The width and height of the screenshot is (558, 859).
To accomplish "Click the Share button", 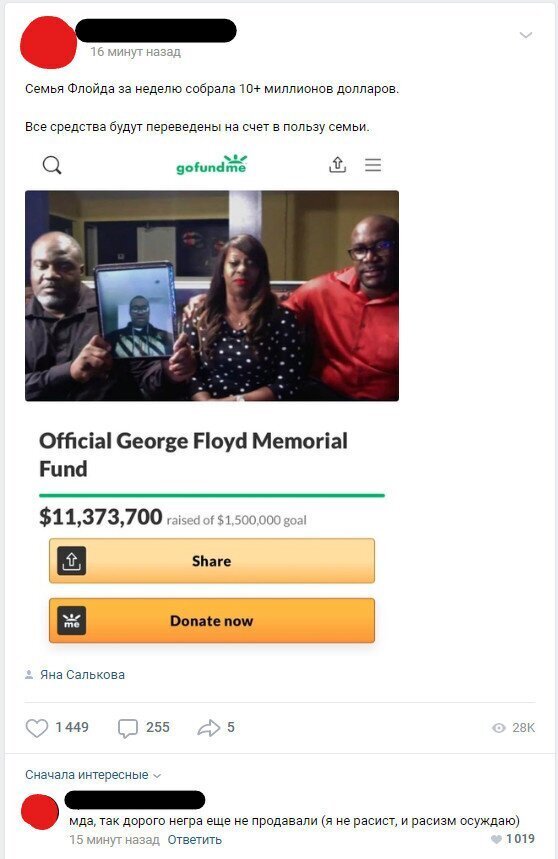I will pyautogui.click(x=212, y=561).
